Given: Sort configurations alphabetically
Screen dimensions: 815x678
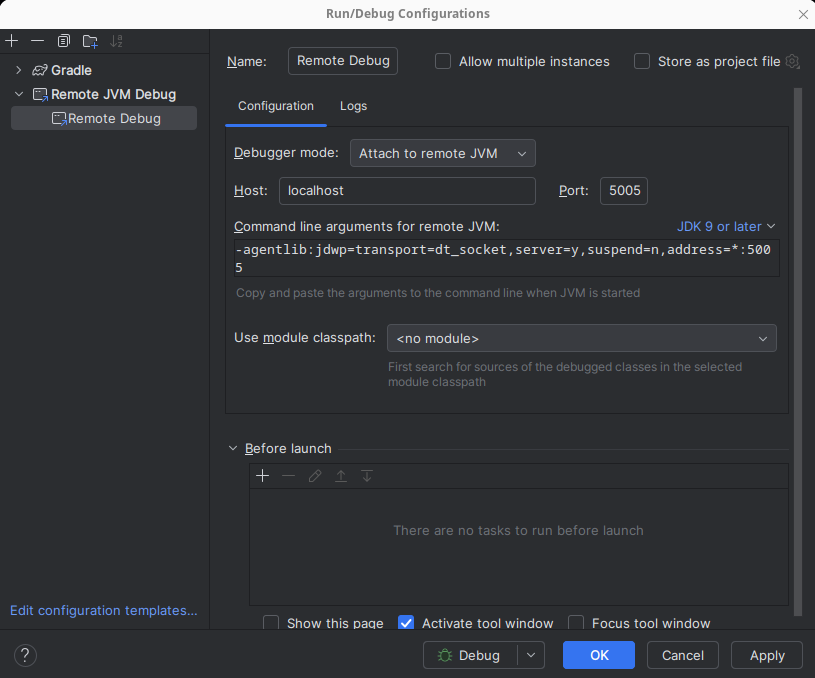Looking at the screenshot, I should point(116,41).
